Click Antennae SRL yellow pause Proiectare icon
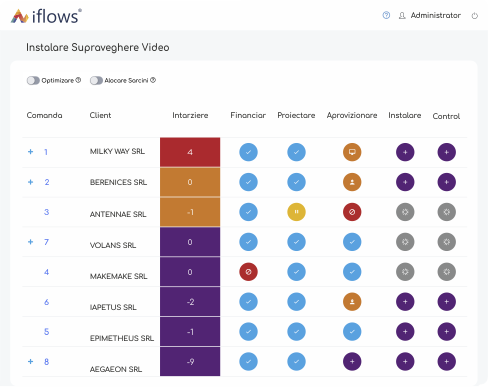The width and height of the screenshot is (488, 387). 296,212
